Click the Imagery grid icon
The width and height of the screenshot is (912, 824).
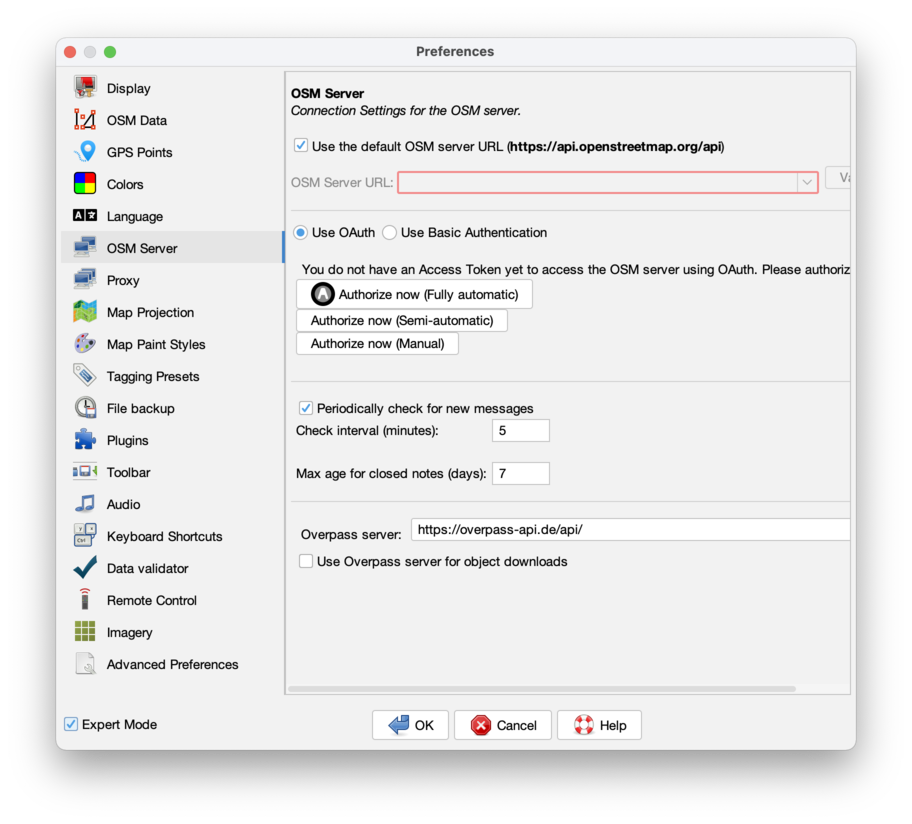85,632
